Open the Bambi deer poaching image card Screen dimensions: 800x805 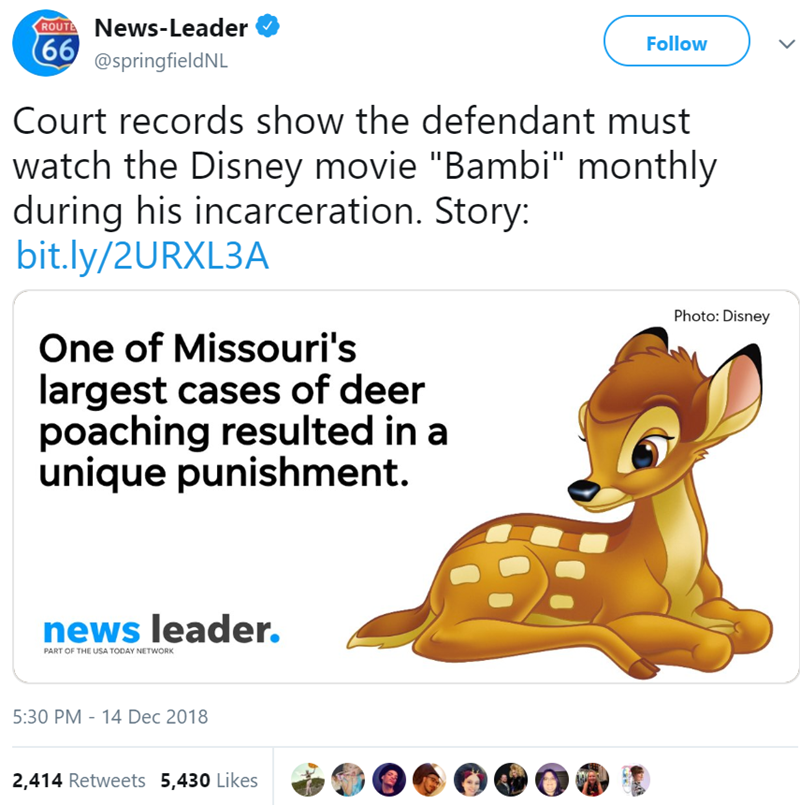[406, 487]
